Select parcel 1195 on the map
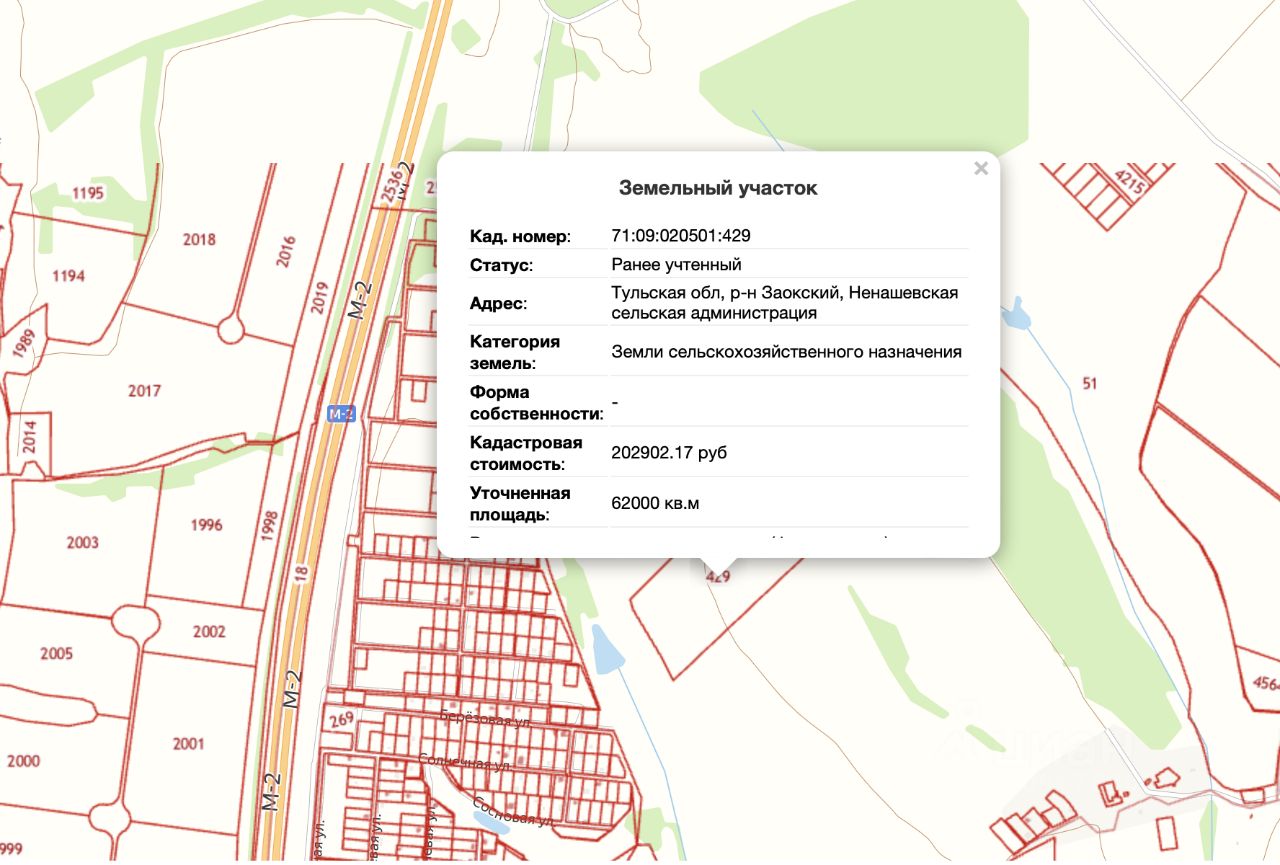Viewport: 1280px width, 865px height. 88,193
